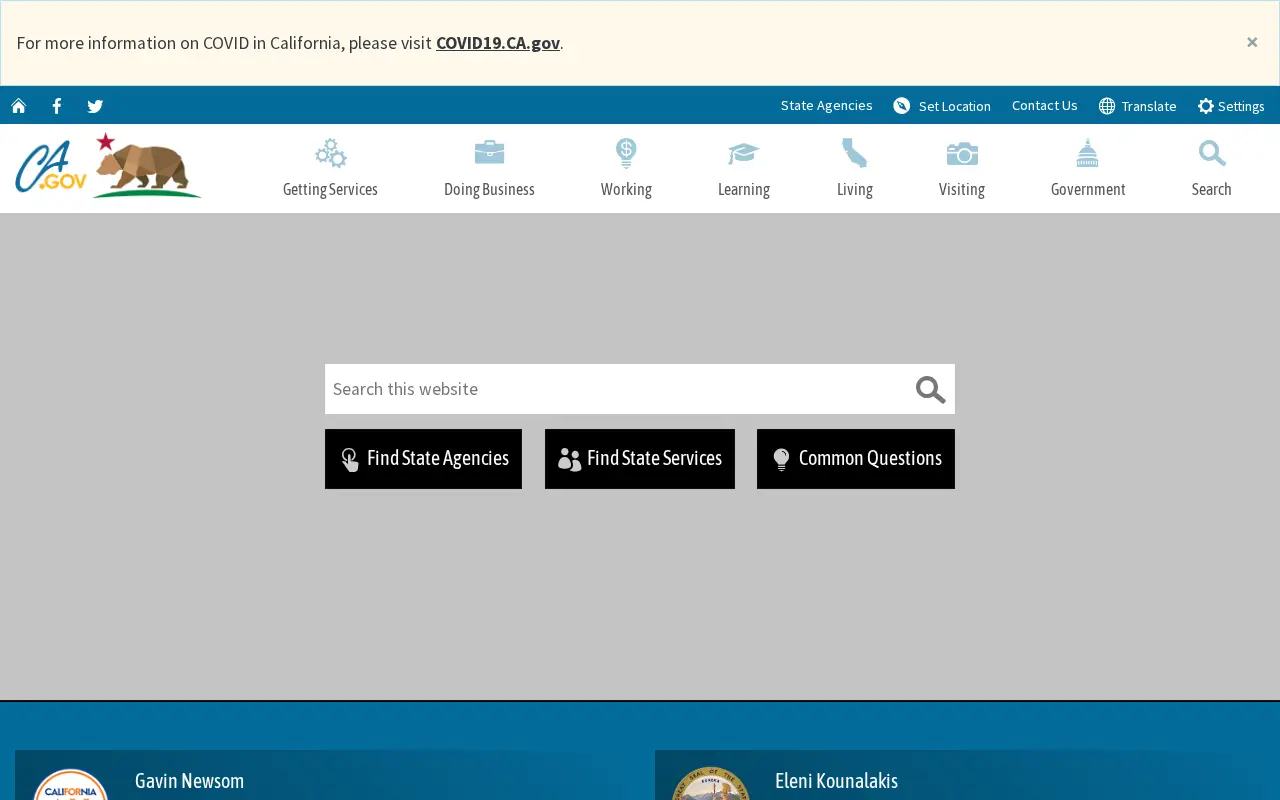Click the Visiting camera icon
1280x800 pixels.
point(962,153)
